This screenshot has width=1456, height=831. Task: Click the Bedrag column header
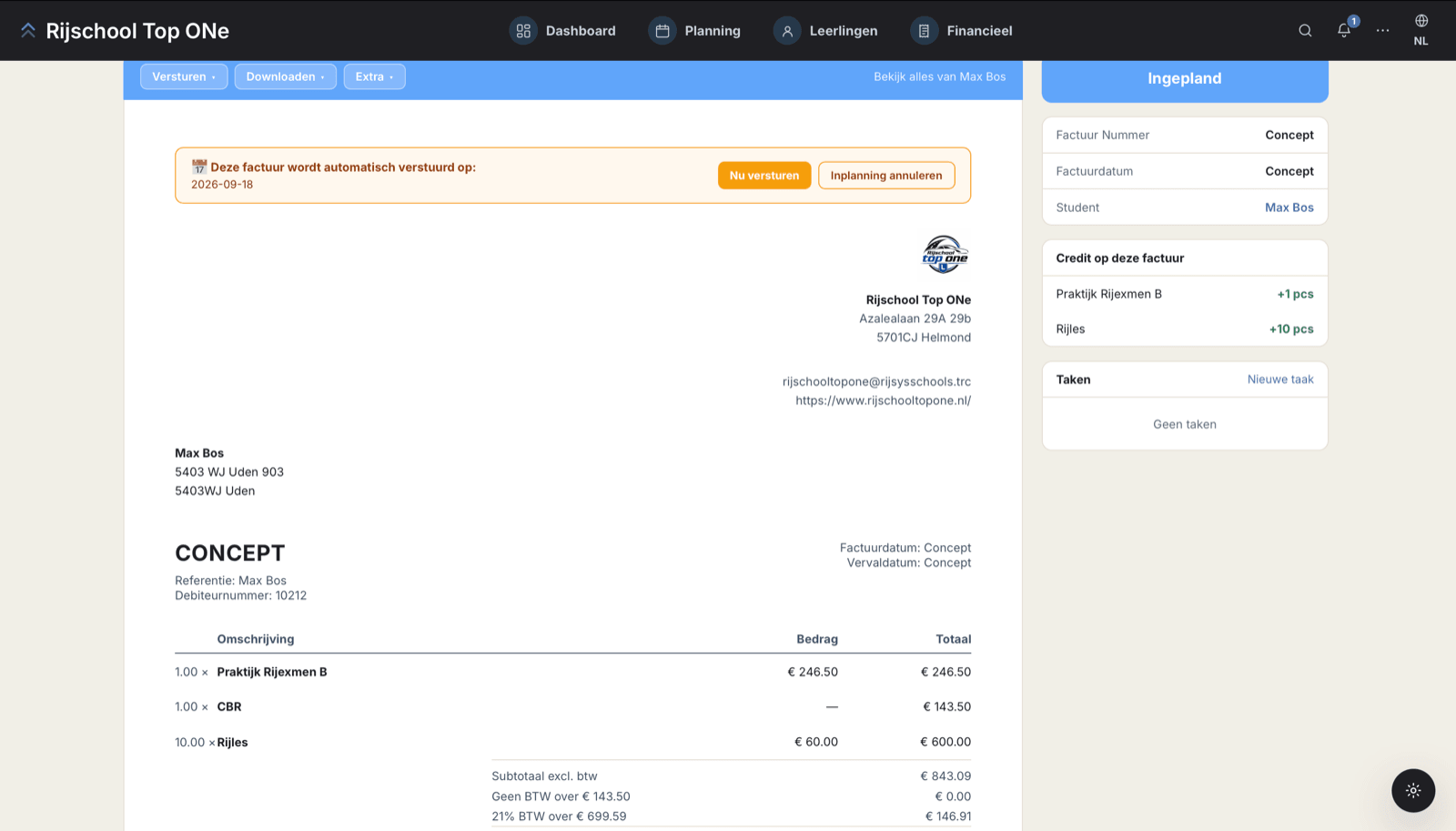(x=817, y=639)
